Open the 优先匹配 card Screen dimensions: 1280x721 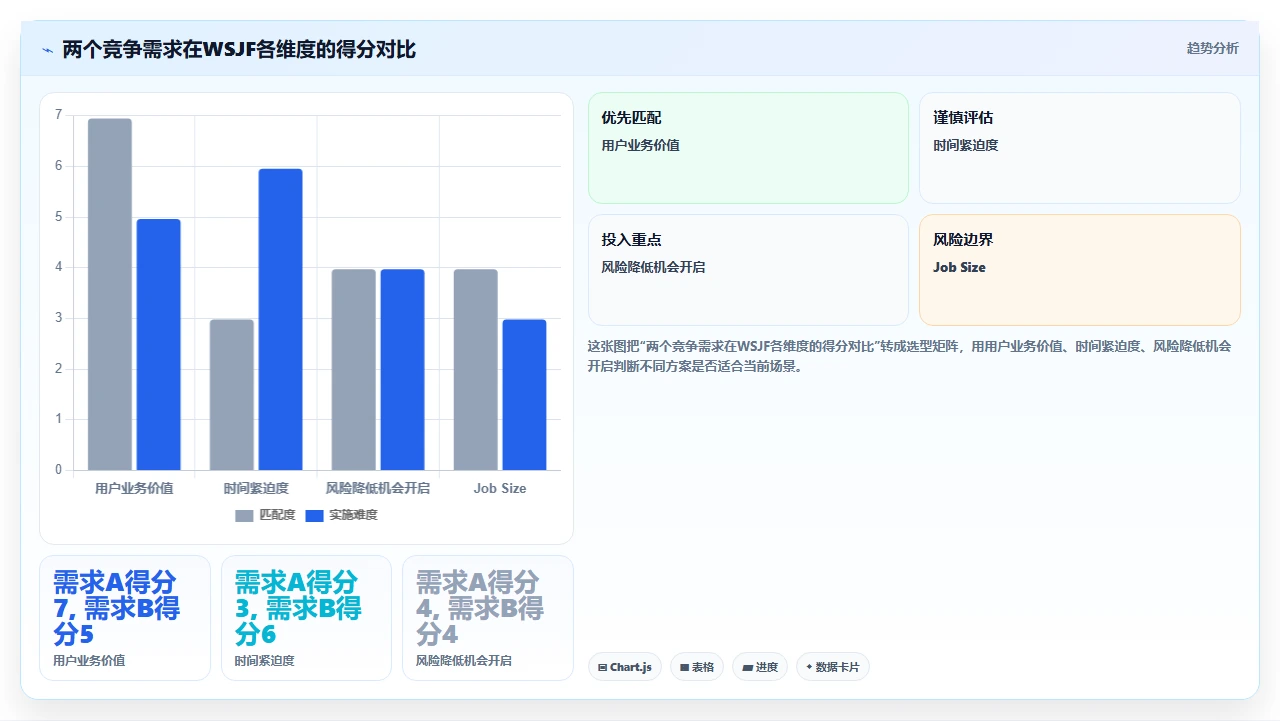[748, 148]
